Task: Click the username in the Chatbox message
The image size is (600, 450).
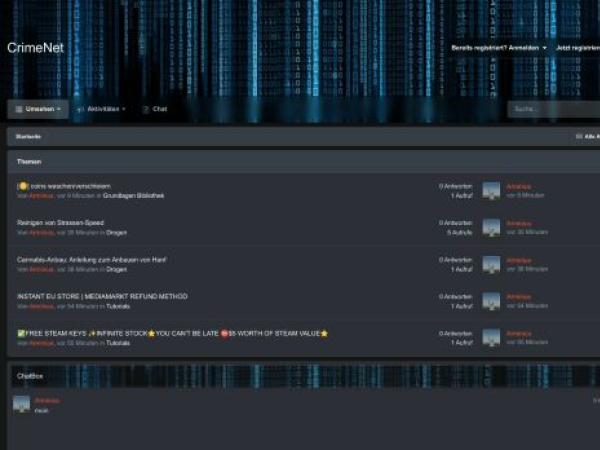Action: click(47, 401)
